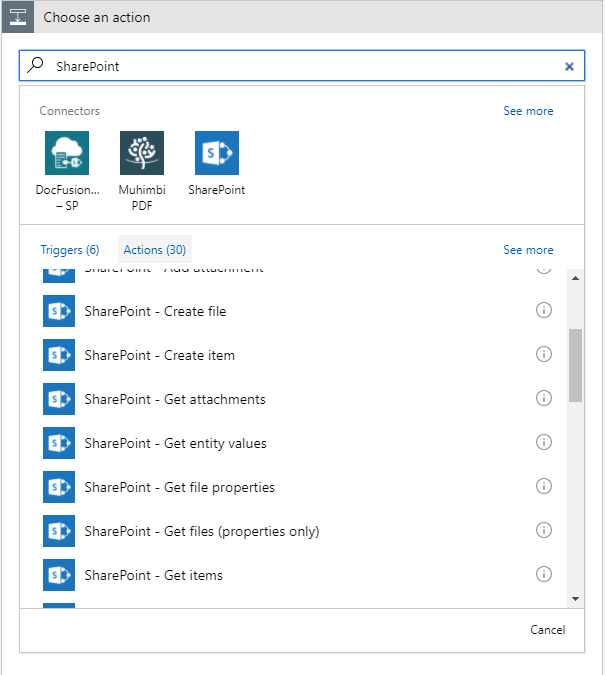Show info for Get files (properties only)

(x=544, y=530)
